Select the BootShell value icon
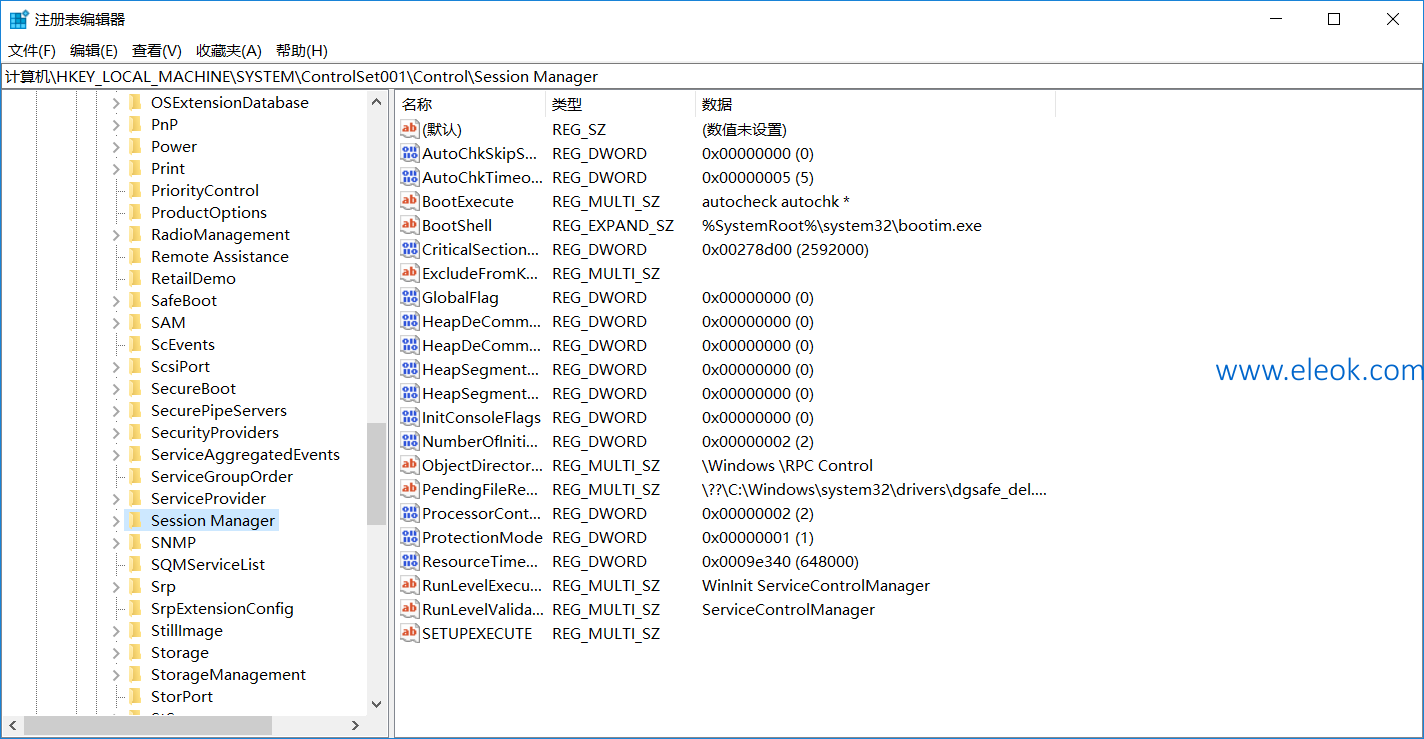Viewport: 1424px width, 739px height. (x=409, y=225)
